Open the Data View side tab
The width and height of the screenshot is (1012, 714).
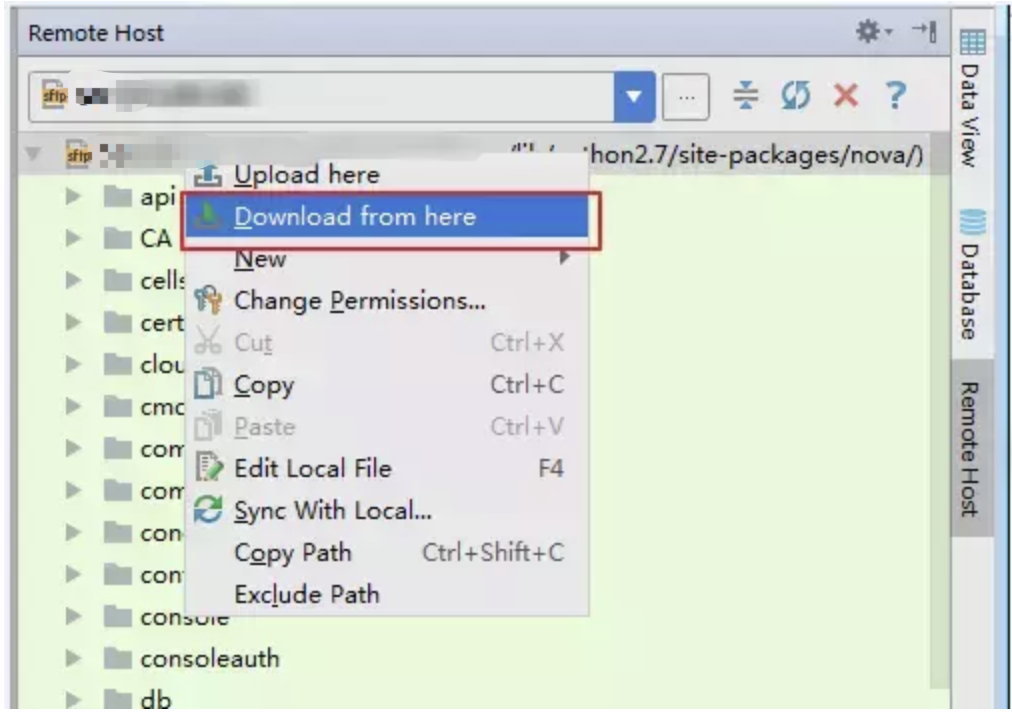tap(970, 100)
